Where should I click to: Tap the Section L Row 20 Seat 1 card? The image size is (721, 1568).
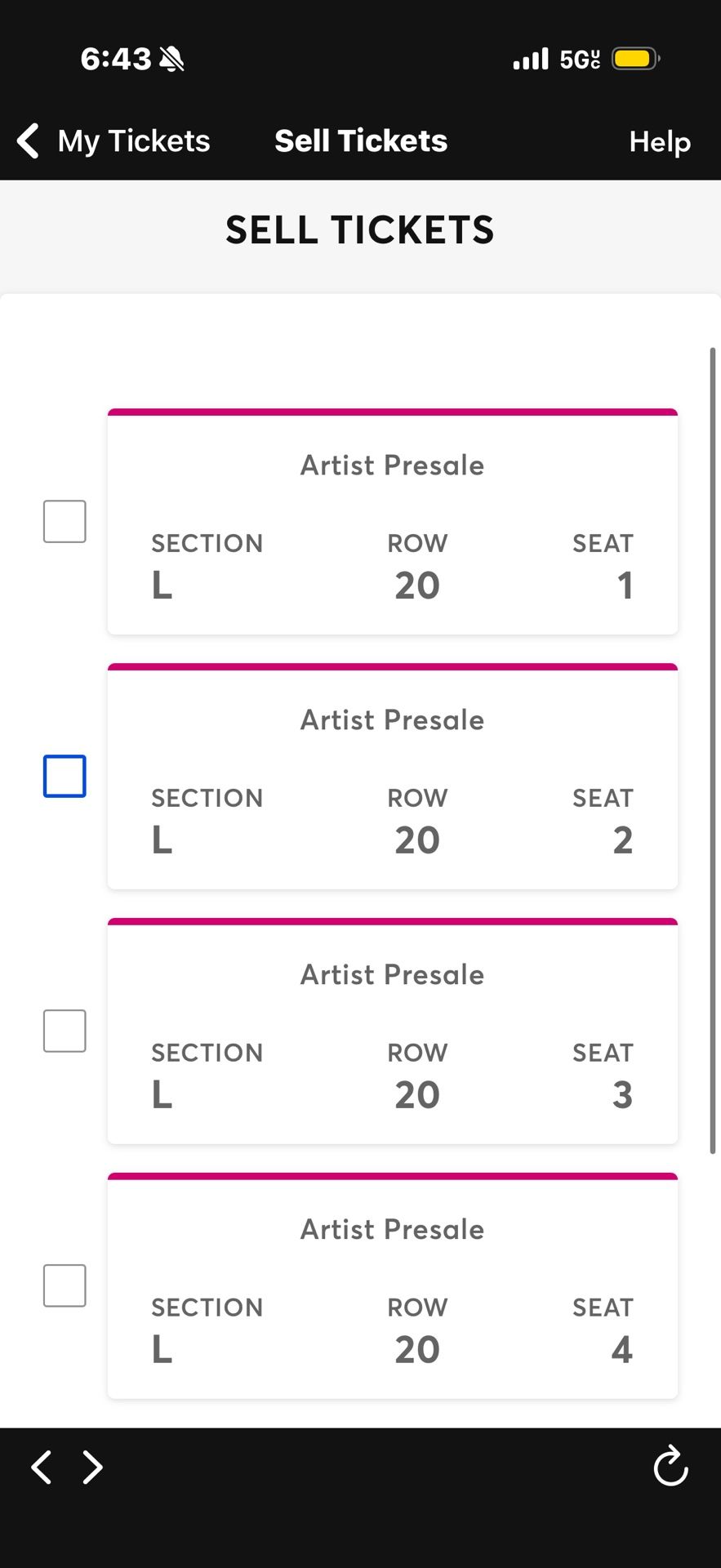point(393,523)
